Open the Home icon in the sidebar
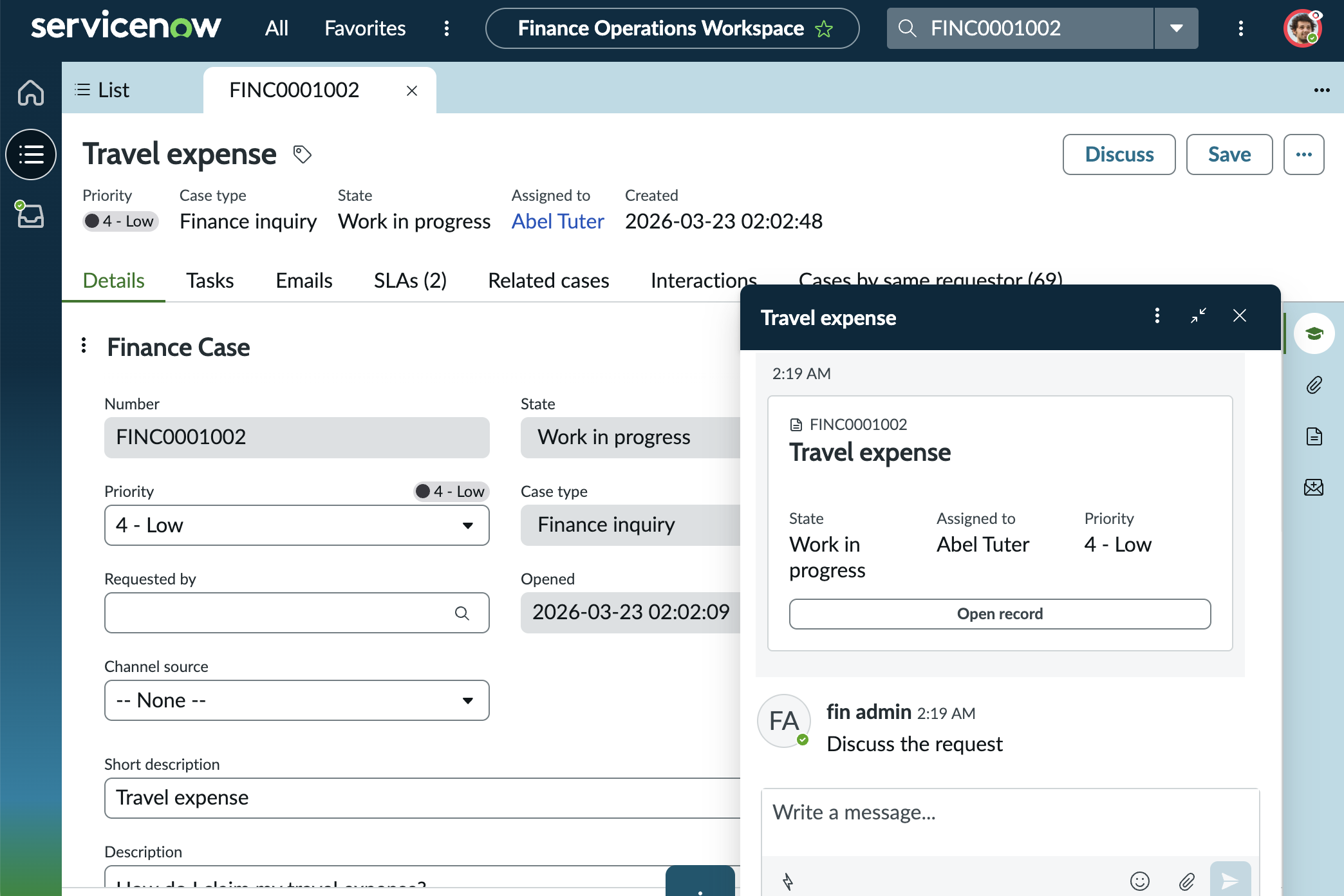The height and width of the screenshot is (896, 1344). tap(31, 92)
